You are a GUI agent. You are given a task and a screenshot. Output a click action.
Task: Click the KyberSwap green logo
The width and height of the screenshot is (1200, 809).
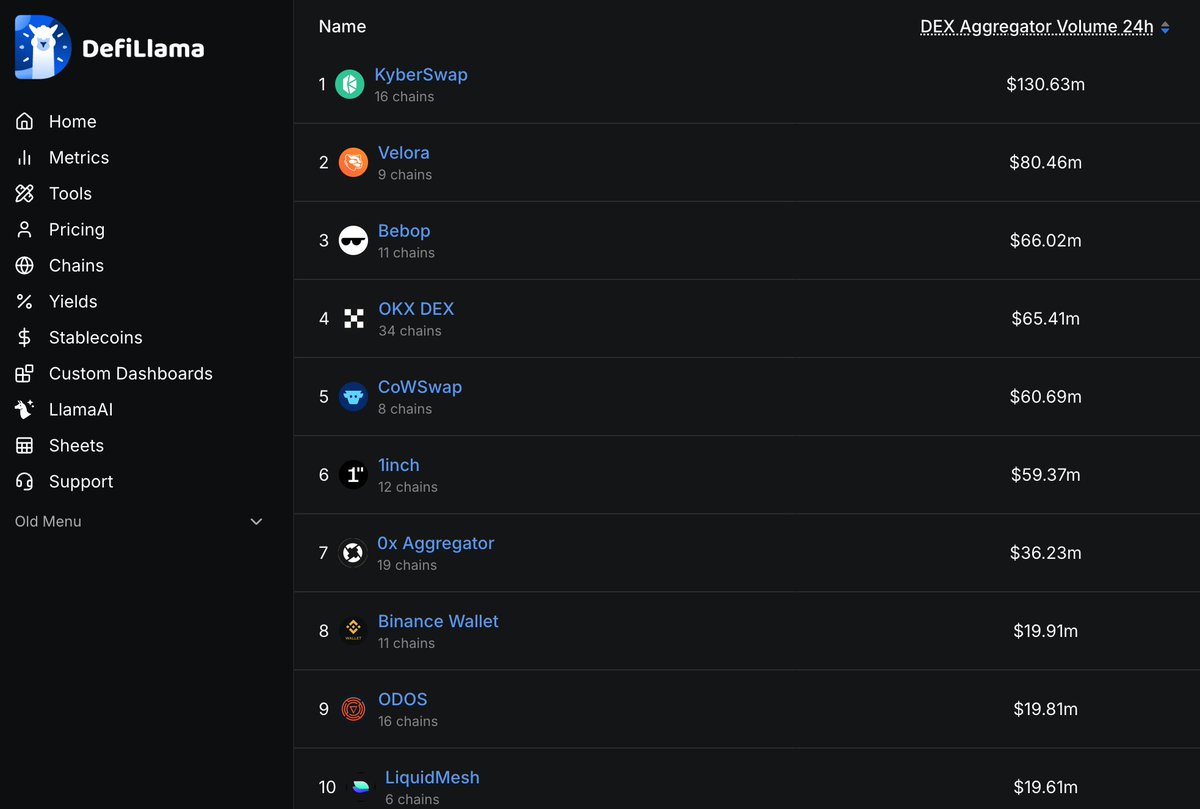pyautogui.click(x=349, y=84)
